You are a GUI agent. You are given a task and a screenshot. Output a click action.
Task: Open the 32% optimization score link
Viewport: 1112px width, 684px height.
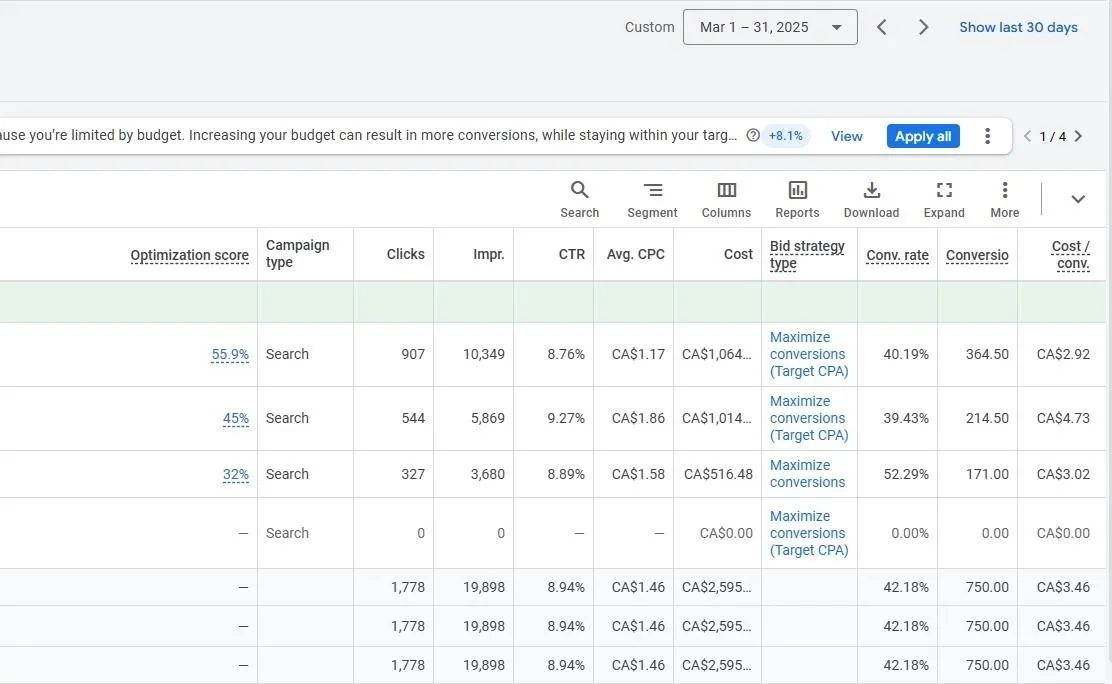(x=235, y=474)
